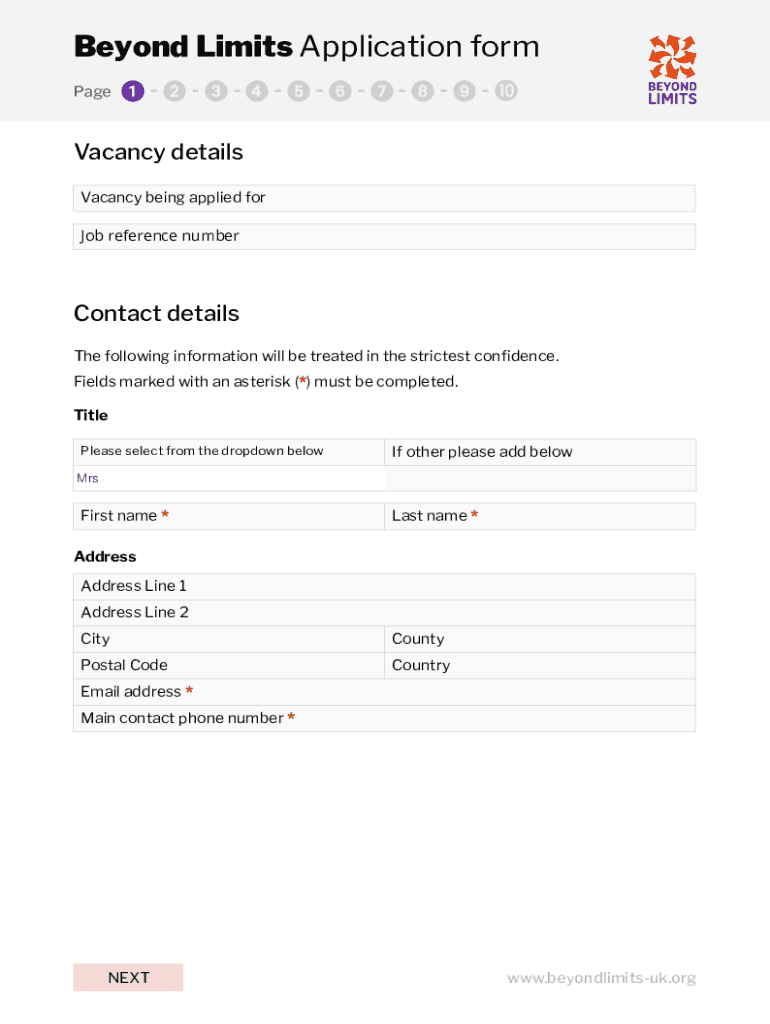Navigate to page 10 circle
The height and width of the screenshot is (1024, 770).
pos(506,92)
